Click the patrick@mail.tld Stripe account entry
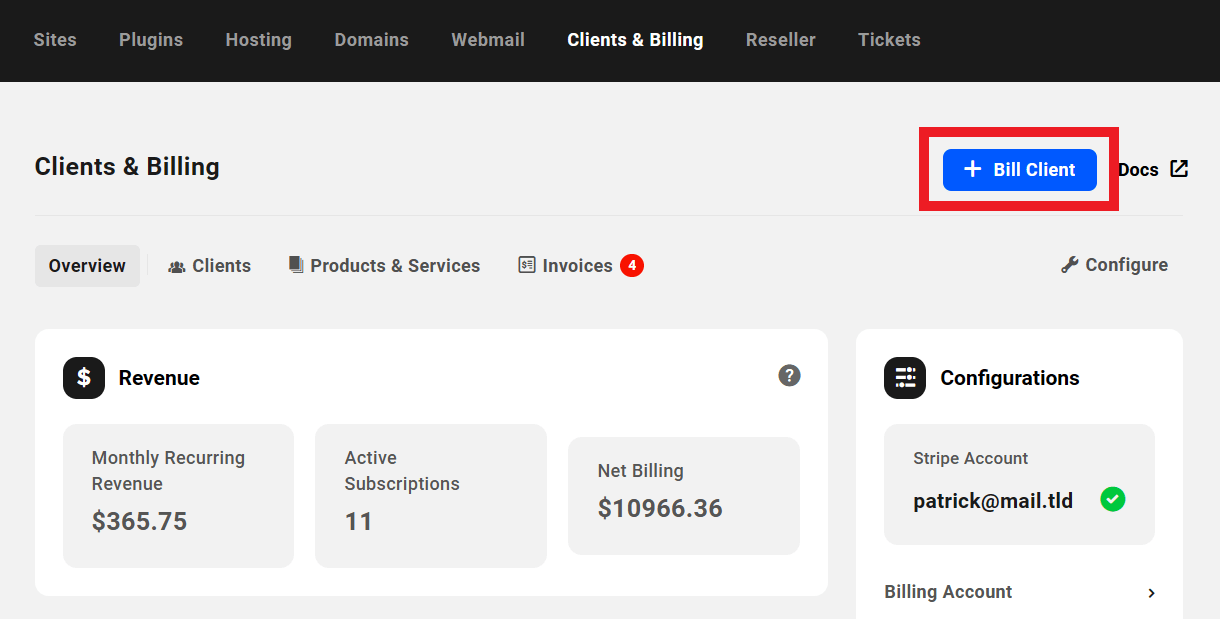Viewport: 1220px width, 619px height. point(993,500)
